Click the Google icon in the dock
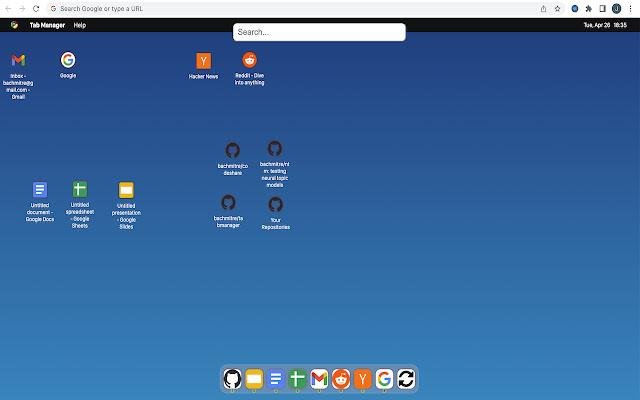 (x=384, y=379)
